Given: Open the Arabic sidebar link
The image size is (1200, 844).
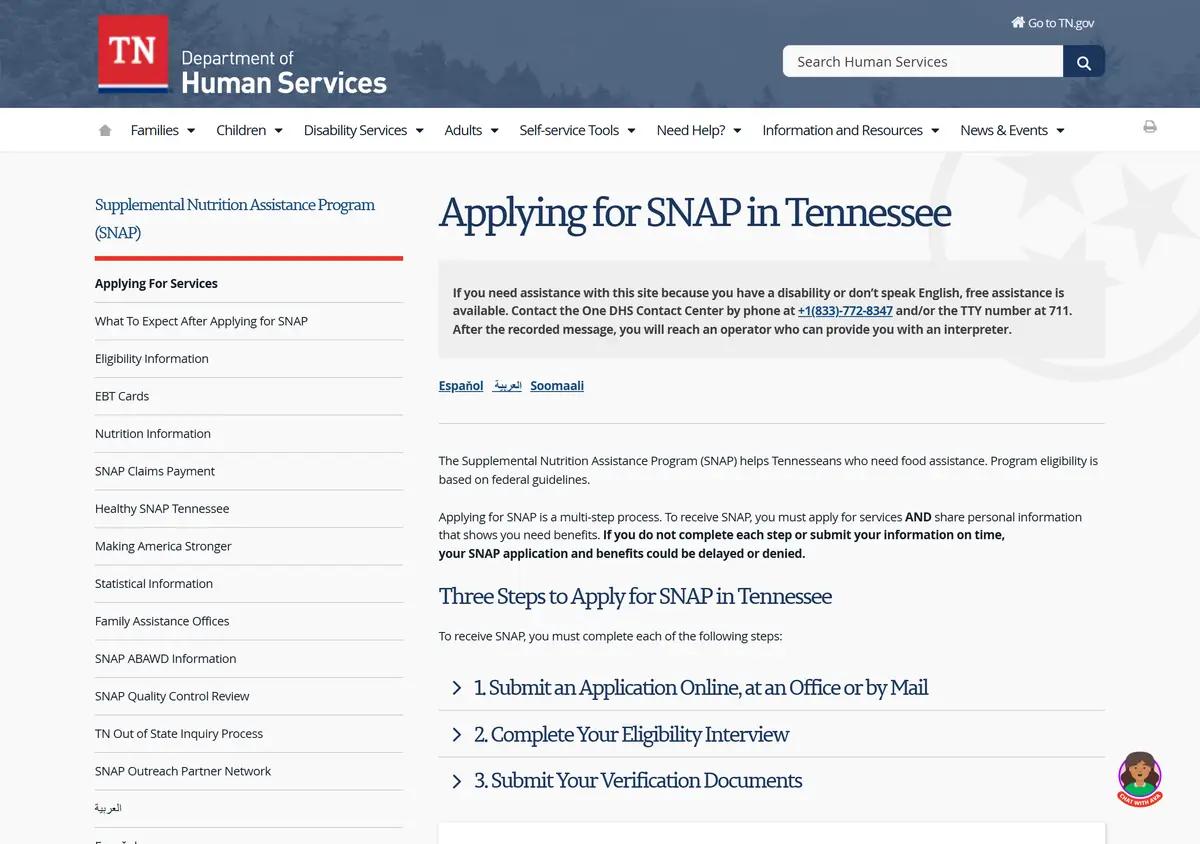Looking at the screenshot, I should (x=108, y=808).
